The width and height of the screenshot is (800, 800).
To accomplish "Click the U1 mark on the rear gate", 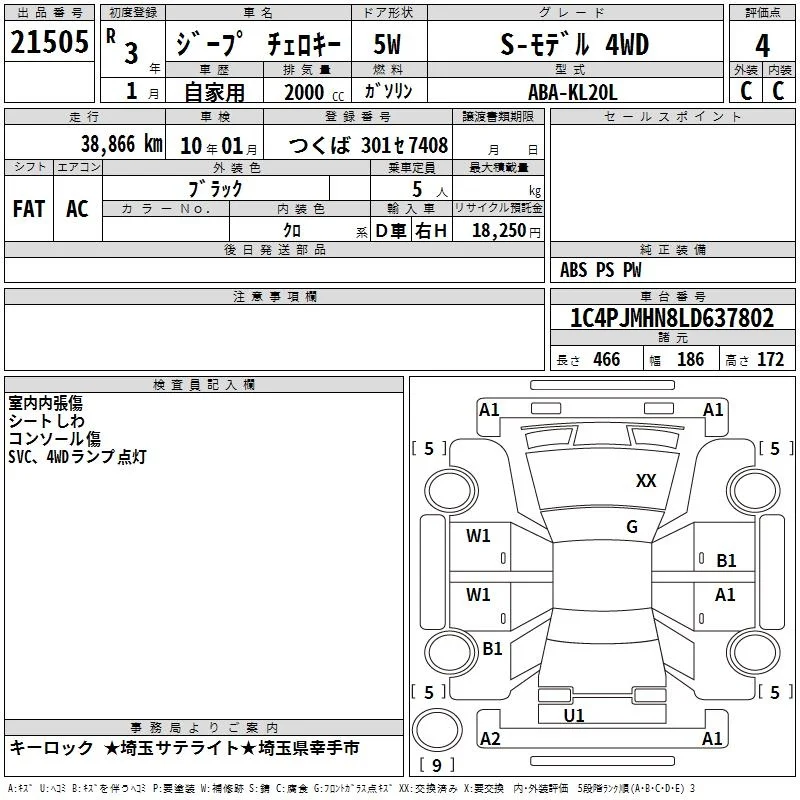I will pyautogui.click(x=574, y=715).
